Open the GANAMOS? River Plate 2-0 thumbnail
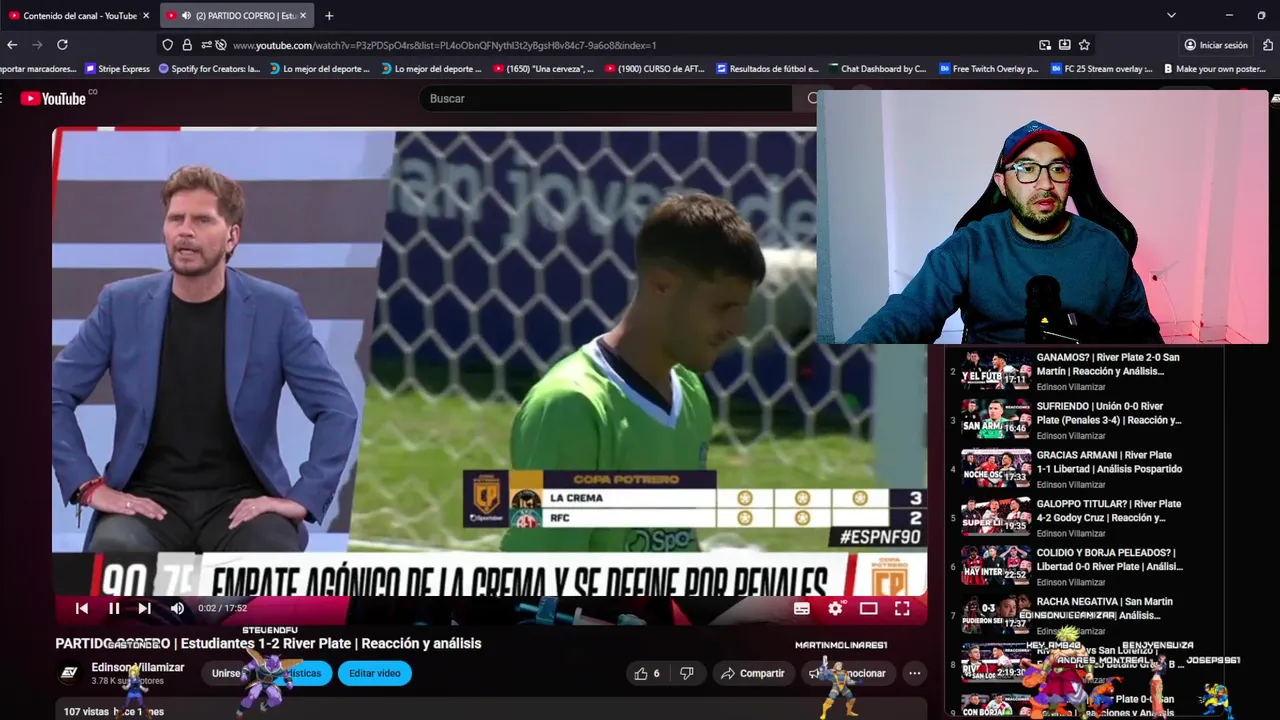1280x720 pixels. pos(996,370)
